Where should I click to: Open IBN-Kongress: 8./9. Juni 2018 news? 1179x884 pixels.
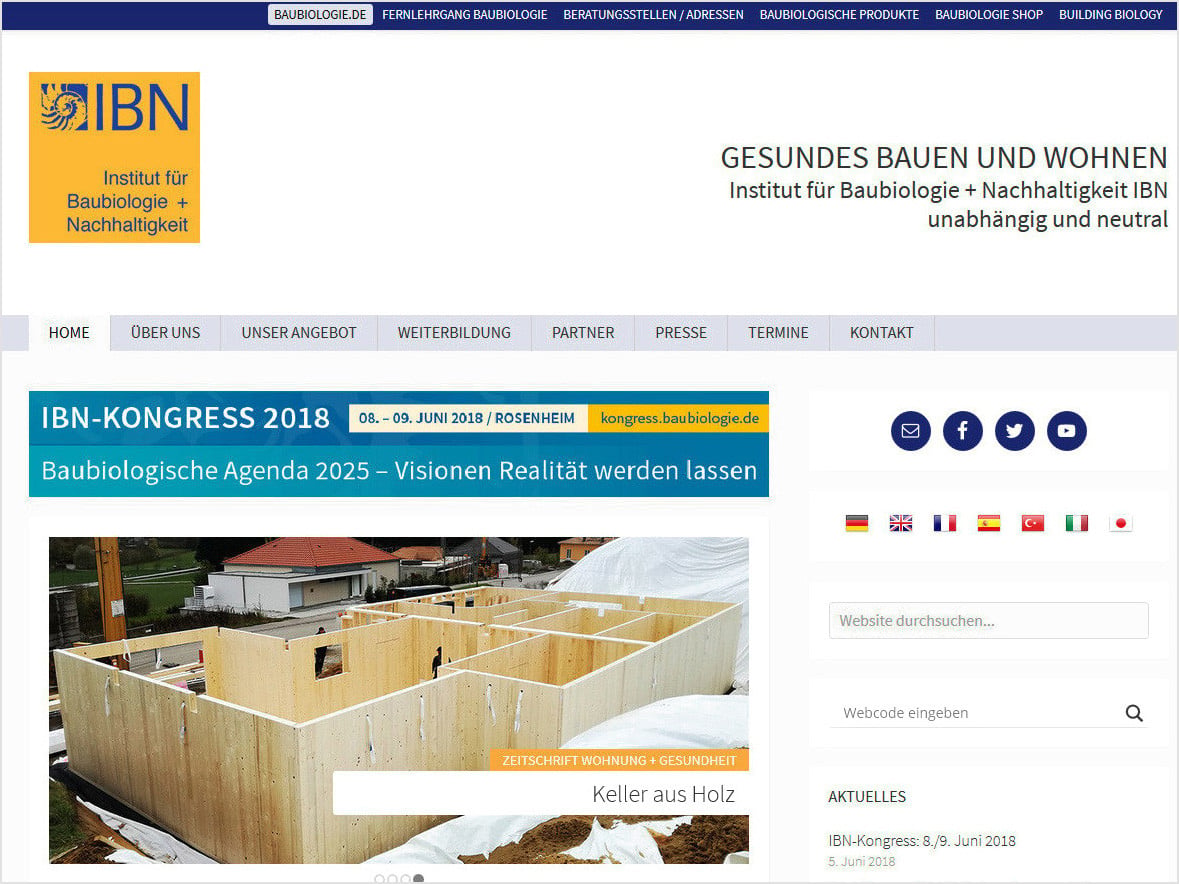click(922, 840)
